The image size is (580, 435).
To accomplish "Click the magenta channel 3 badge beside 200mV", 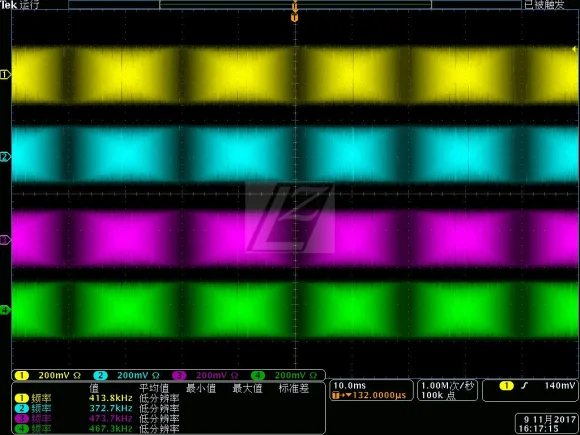I will 179,375.
